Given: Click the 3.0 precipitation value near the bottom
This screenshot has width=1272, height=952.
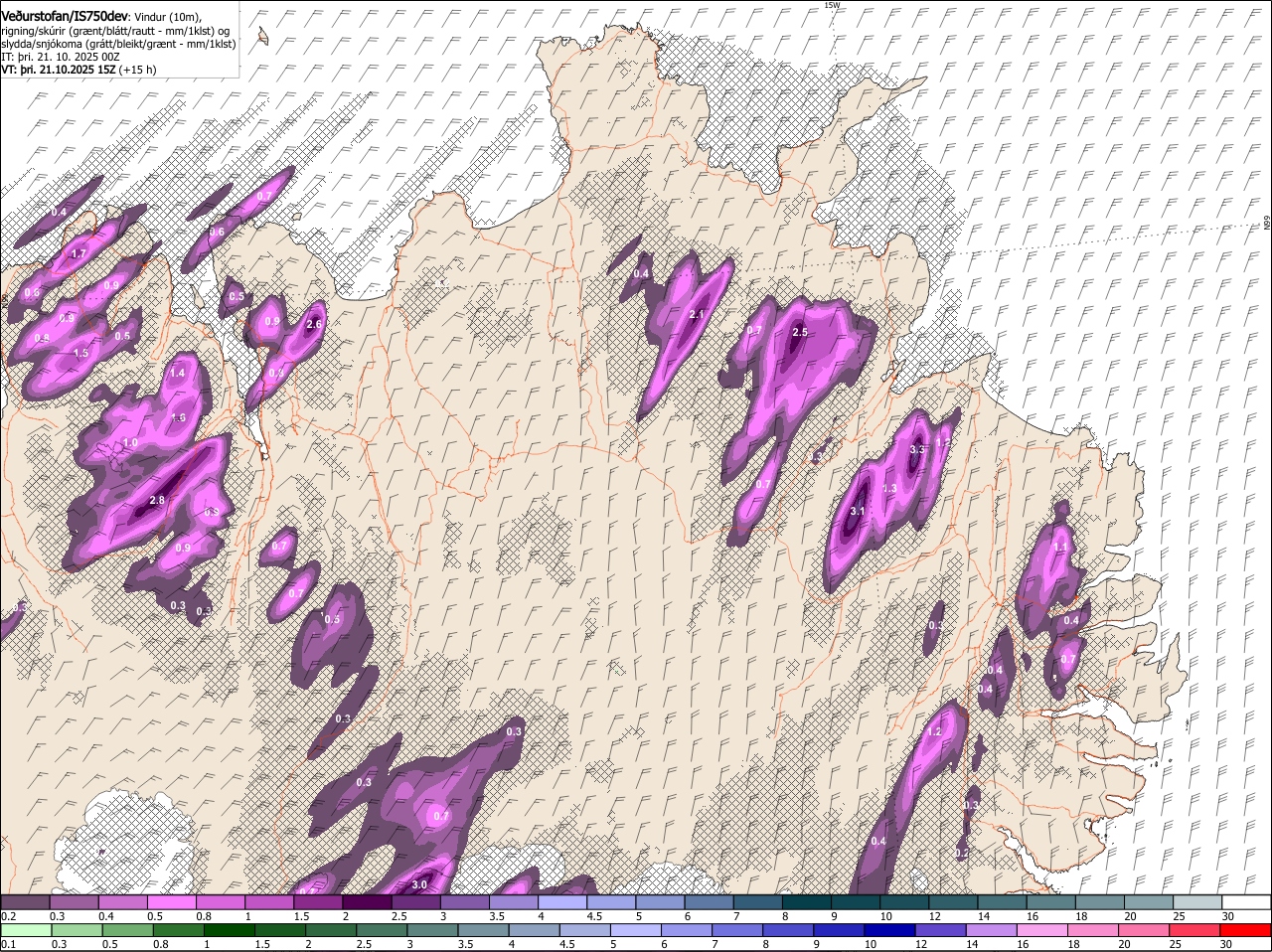Looking at the screenshot, I should (x=419, y=884).
